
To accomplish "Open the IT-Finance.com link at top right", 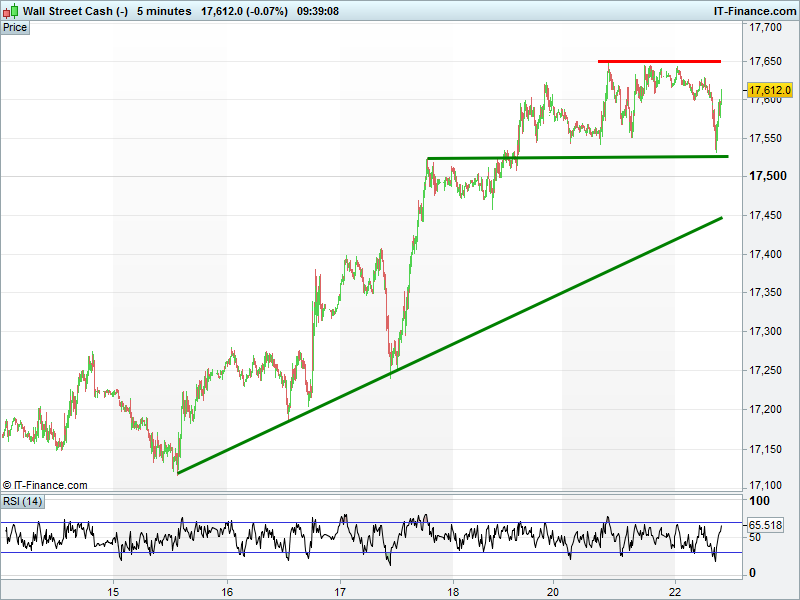I will pyautogui.click(x=755, y=11).
